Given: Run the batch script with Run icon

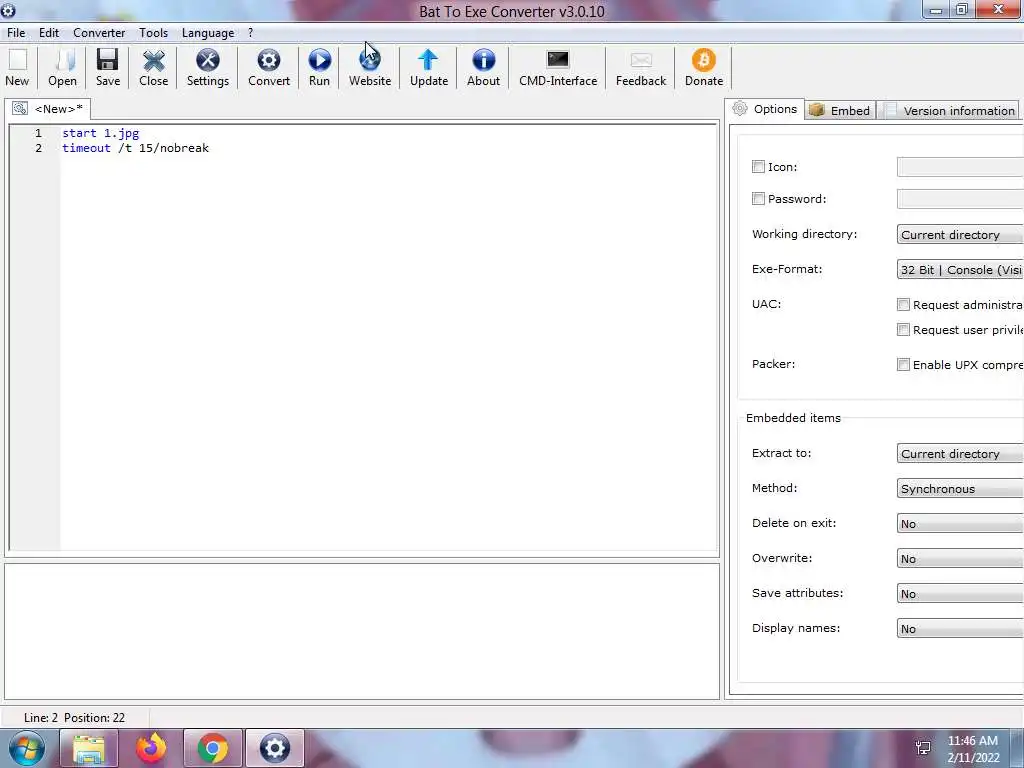Looking at the screenshot, I should pyautogui.click(x=319, y=60).
